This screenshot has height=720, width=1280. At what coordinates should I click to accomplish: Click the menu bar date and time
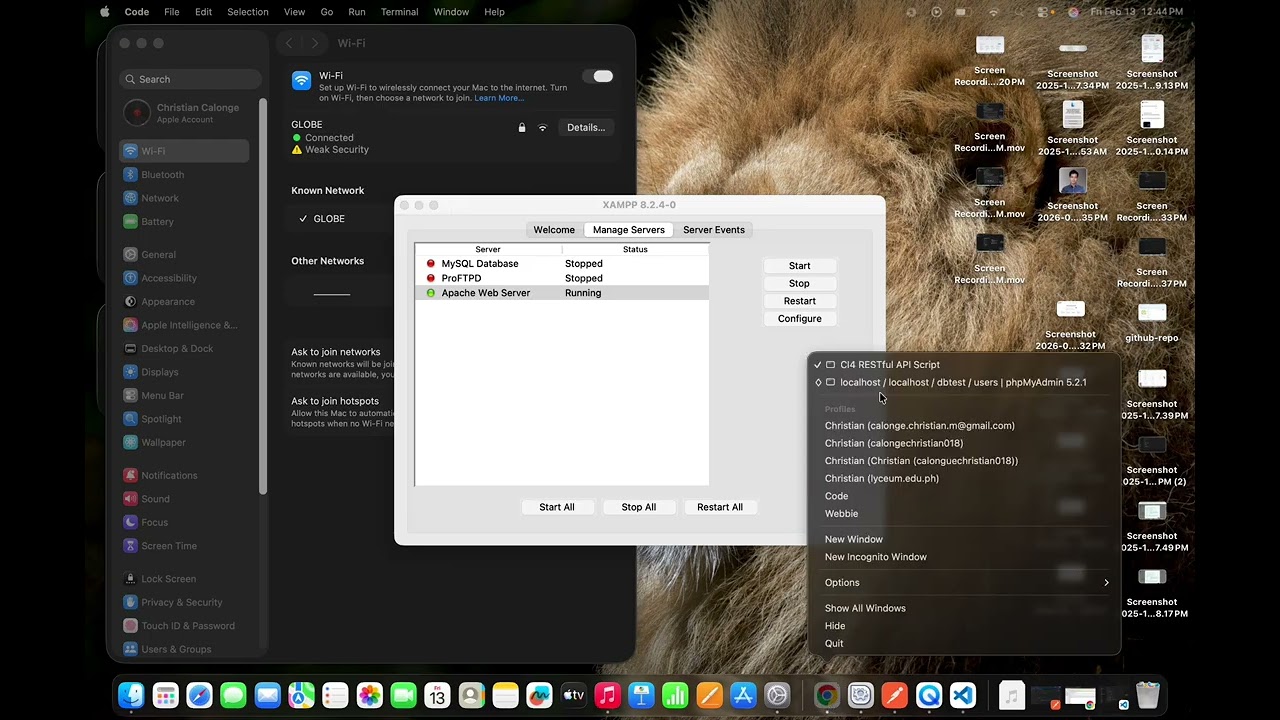pos(1137,12)
